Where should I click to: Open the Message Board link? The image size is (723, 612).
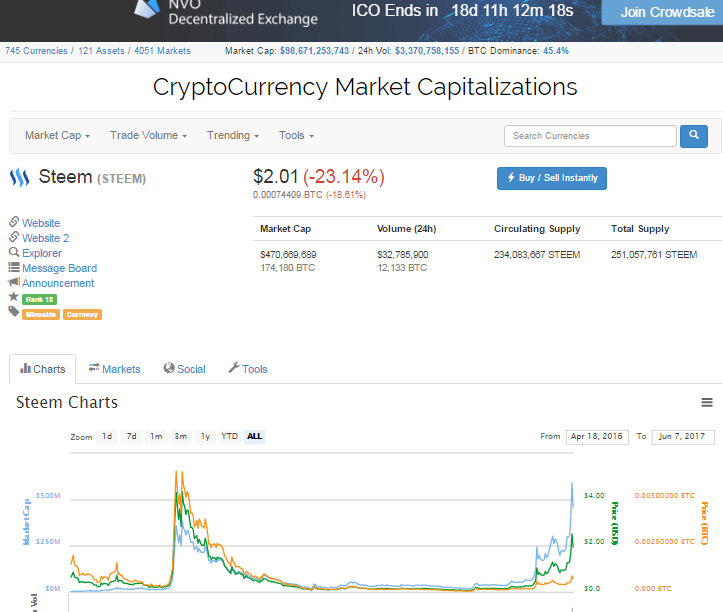(x=59, y=268)
